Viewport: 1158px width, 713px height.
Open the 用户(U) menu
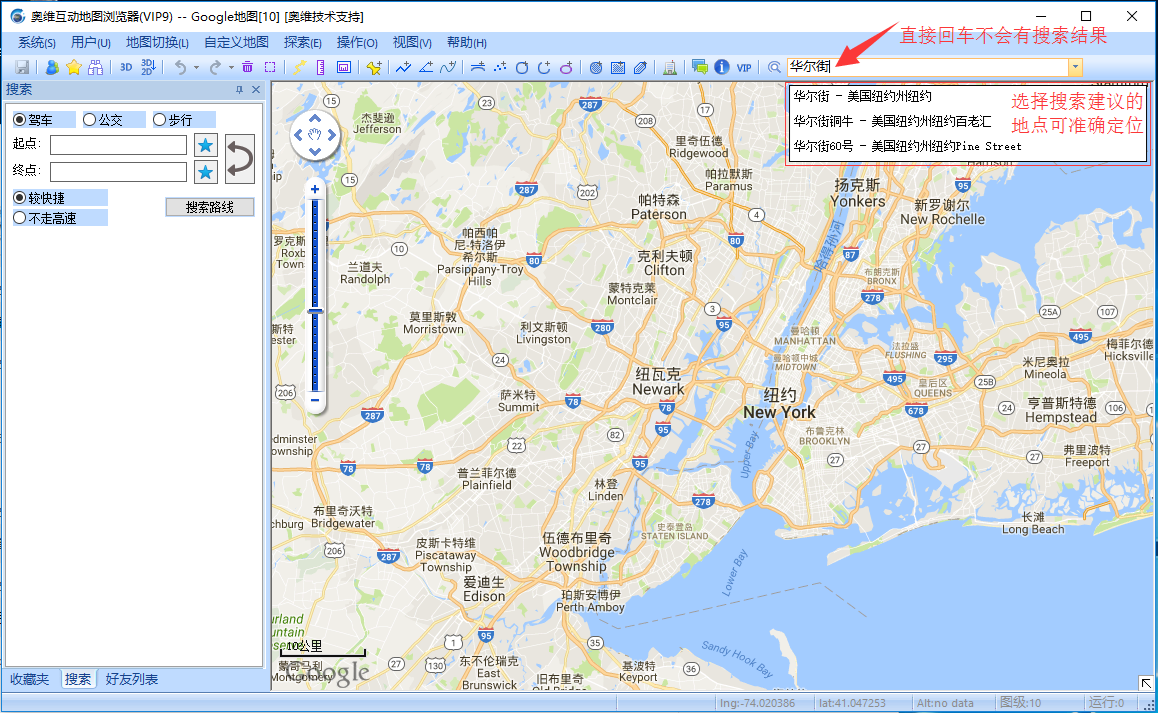click(91, 42)
